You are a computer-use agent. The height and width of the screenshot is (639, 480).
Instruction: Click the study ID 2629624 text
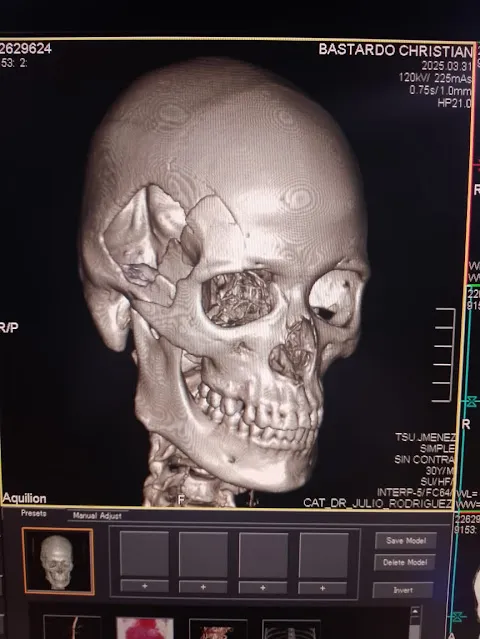click(x=26, y=48)
